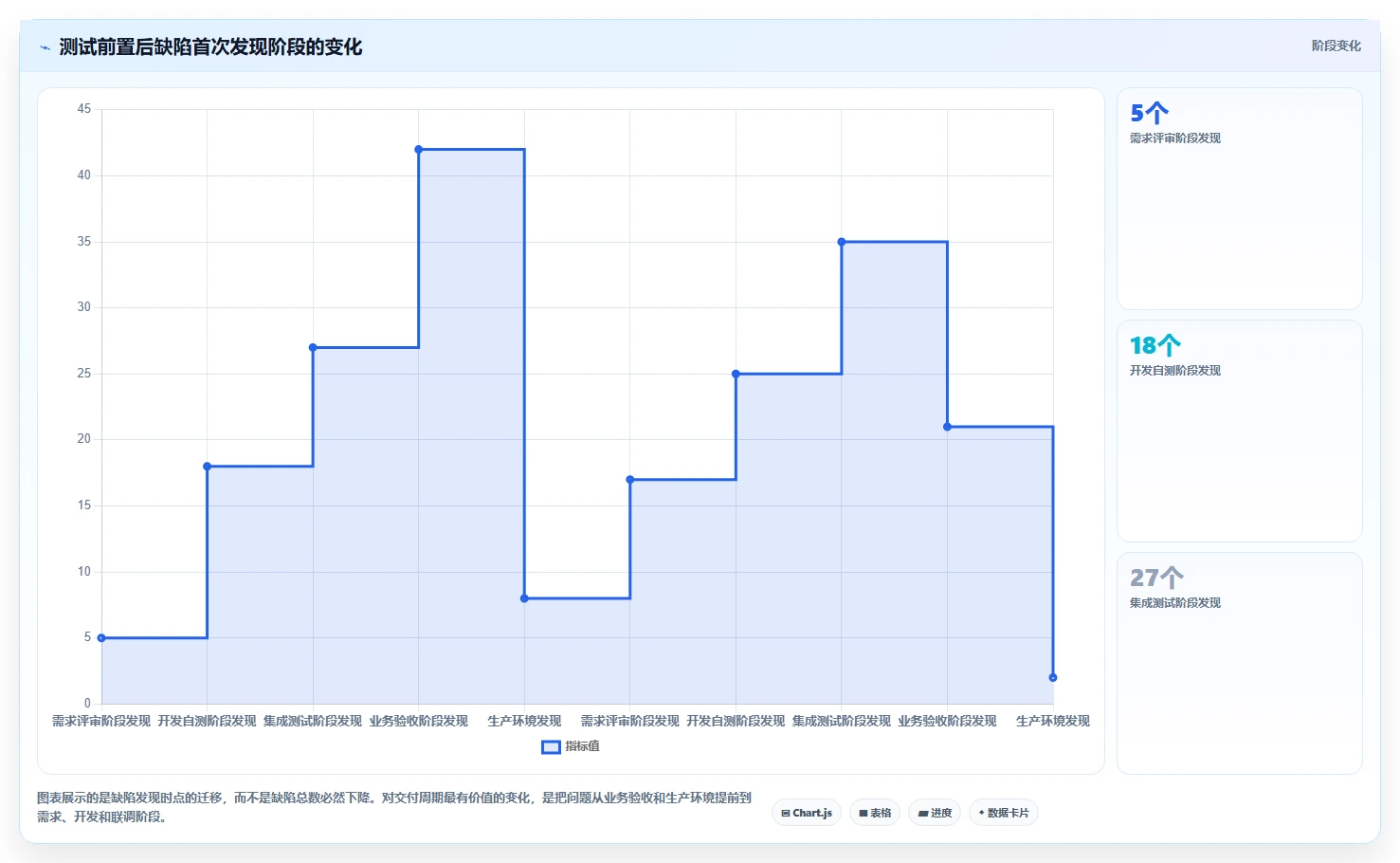
Task: Click the data point at value 21
Action: (x=947, y=427)
